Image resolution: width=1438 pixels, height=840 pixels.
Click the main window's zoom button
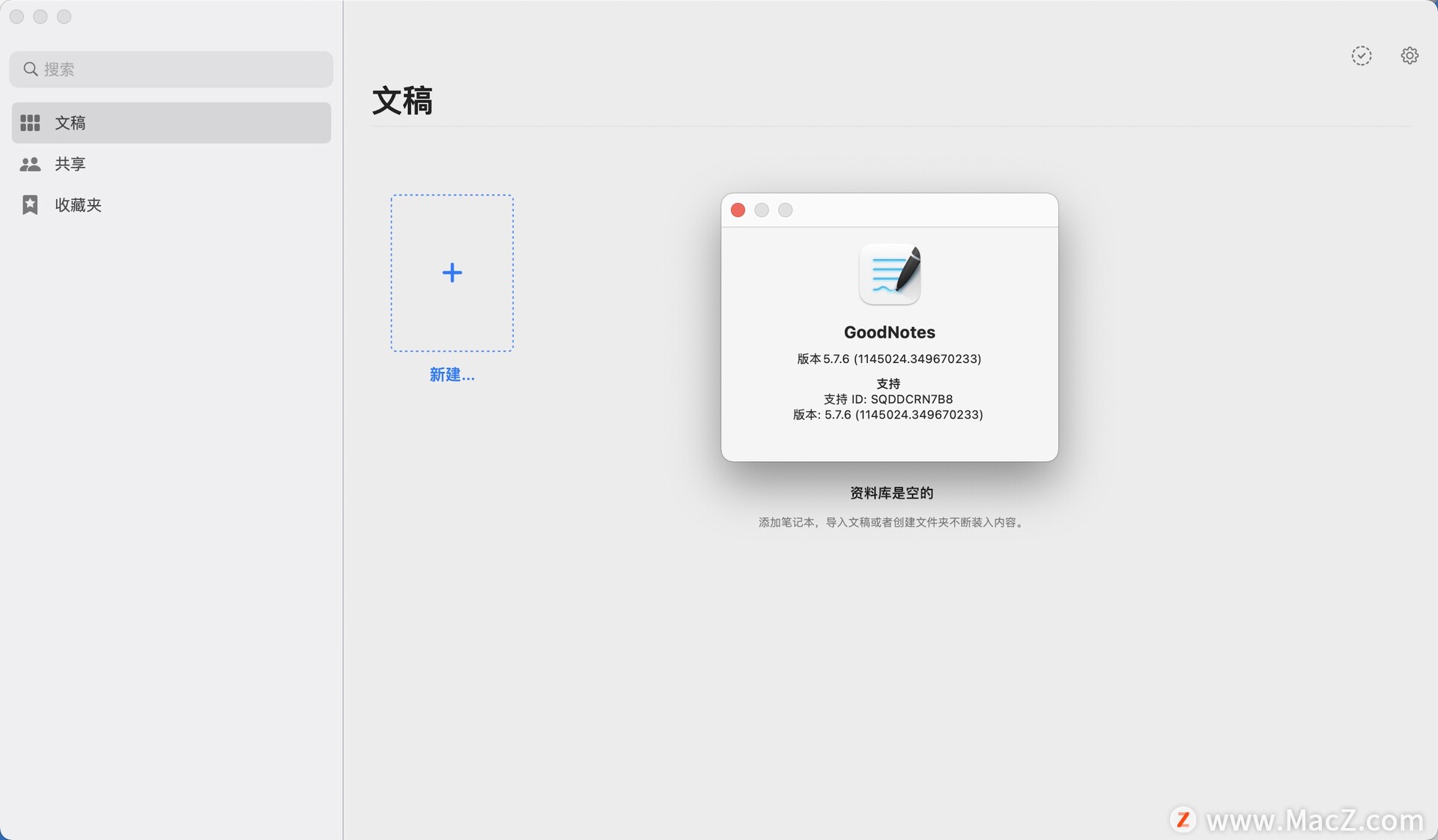64,16
